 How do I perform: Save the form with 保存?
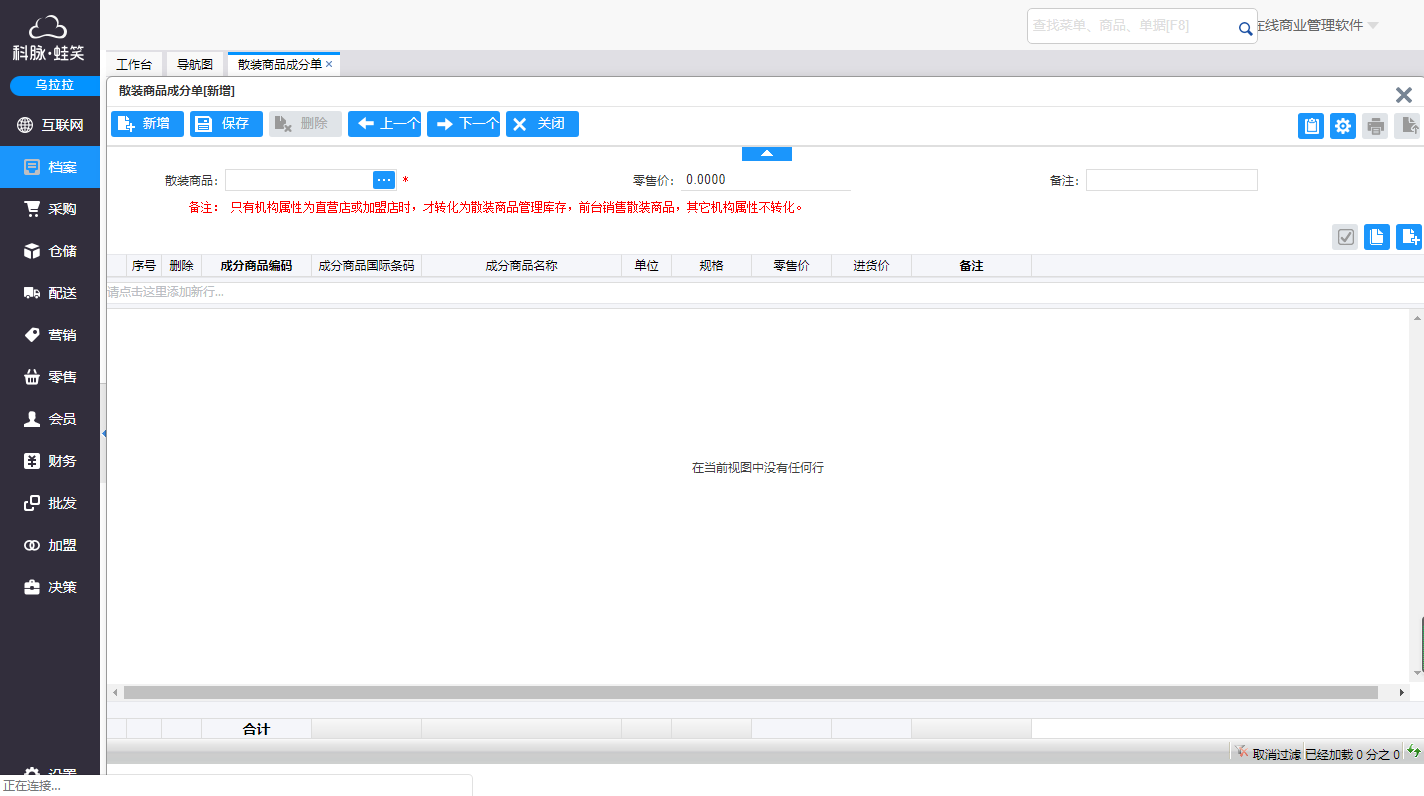[x=226, y=124]
